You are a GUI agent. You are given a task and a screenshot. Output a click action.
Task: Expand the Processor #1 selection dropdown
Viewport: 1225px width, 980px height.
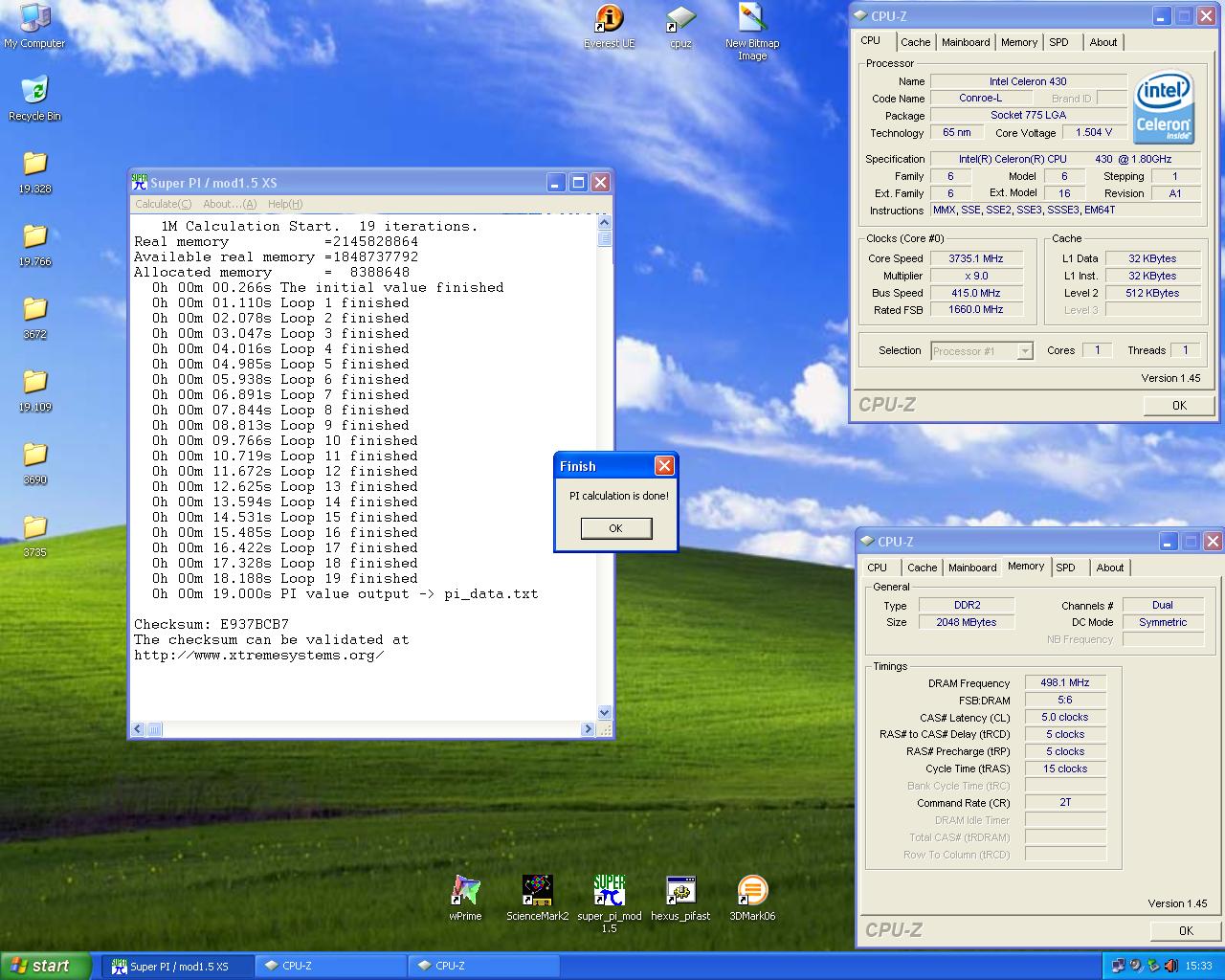pyautogui.click(x=1025, y=351)
